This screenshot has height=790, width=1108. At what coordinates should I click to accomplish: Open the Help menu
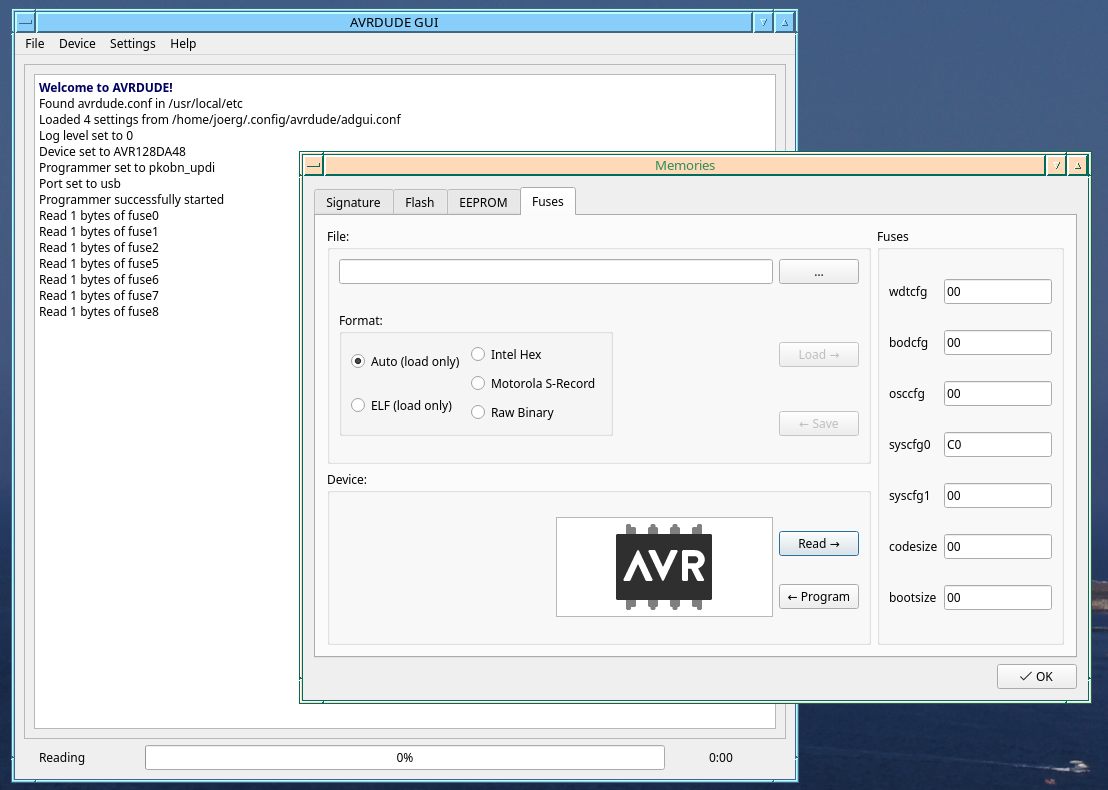point(183,44)
